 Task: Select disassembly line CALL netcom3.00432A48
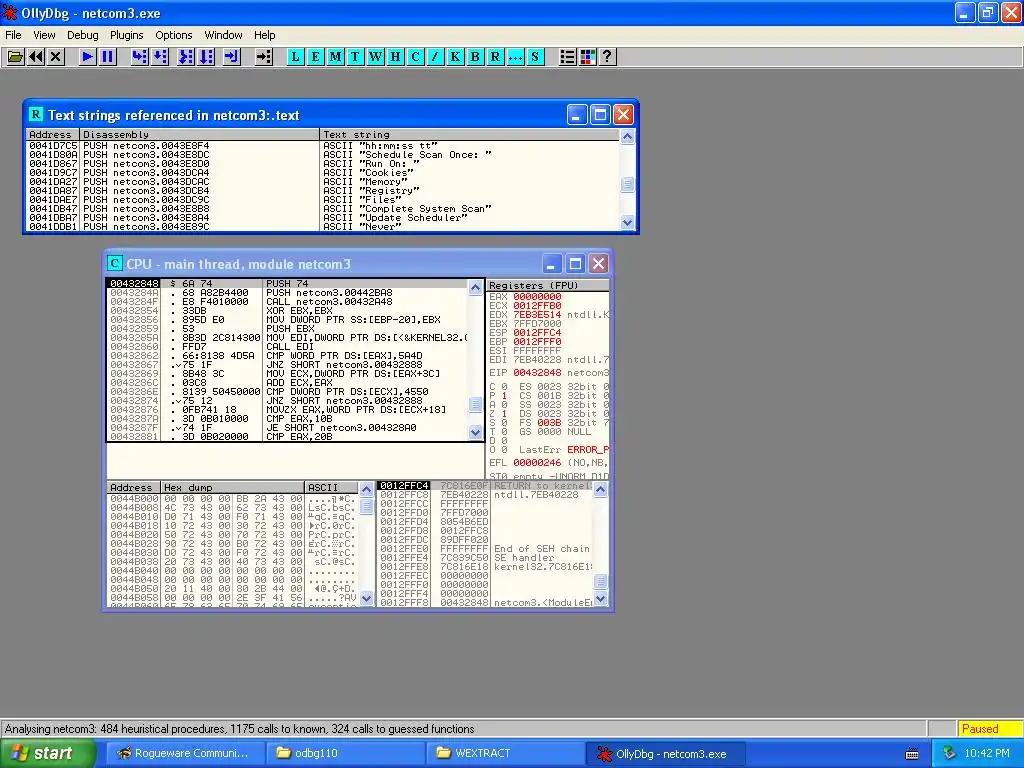tap(287, 302)
